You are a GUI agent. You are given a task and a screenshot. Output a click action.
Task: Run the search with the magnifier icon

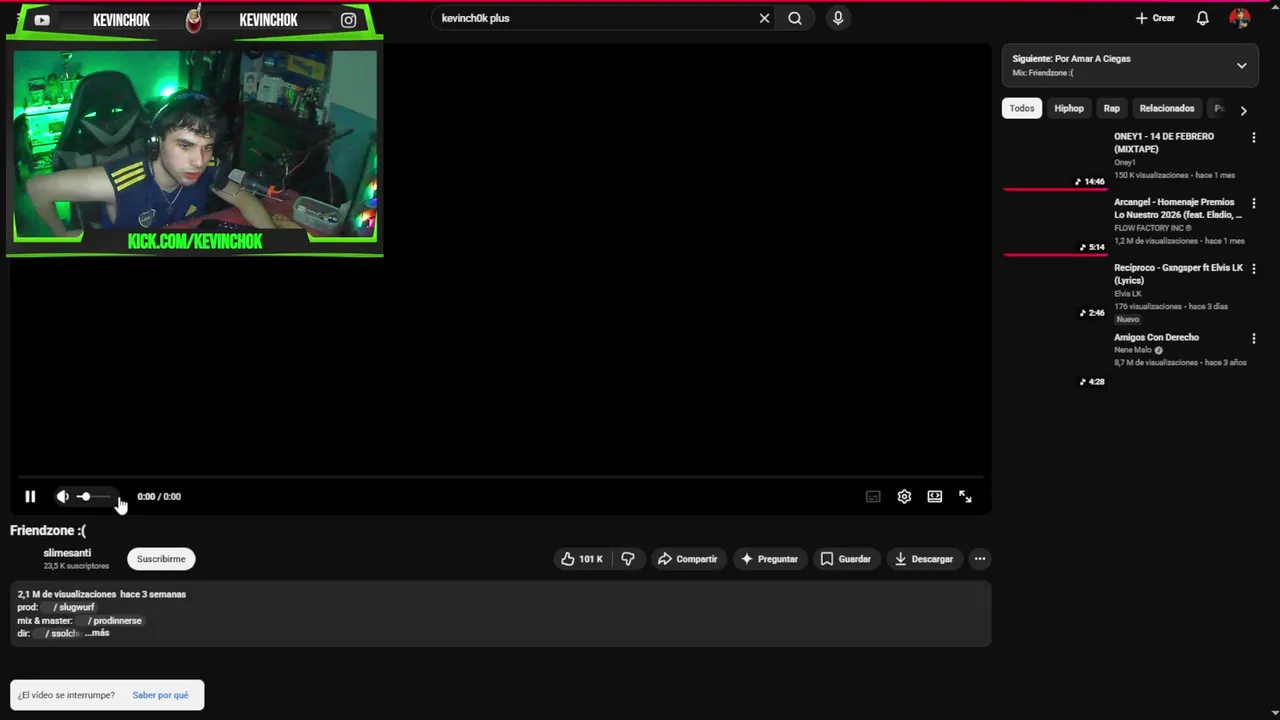[x=795, y=18]
